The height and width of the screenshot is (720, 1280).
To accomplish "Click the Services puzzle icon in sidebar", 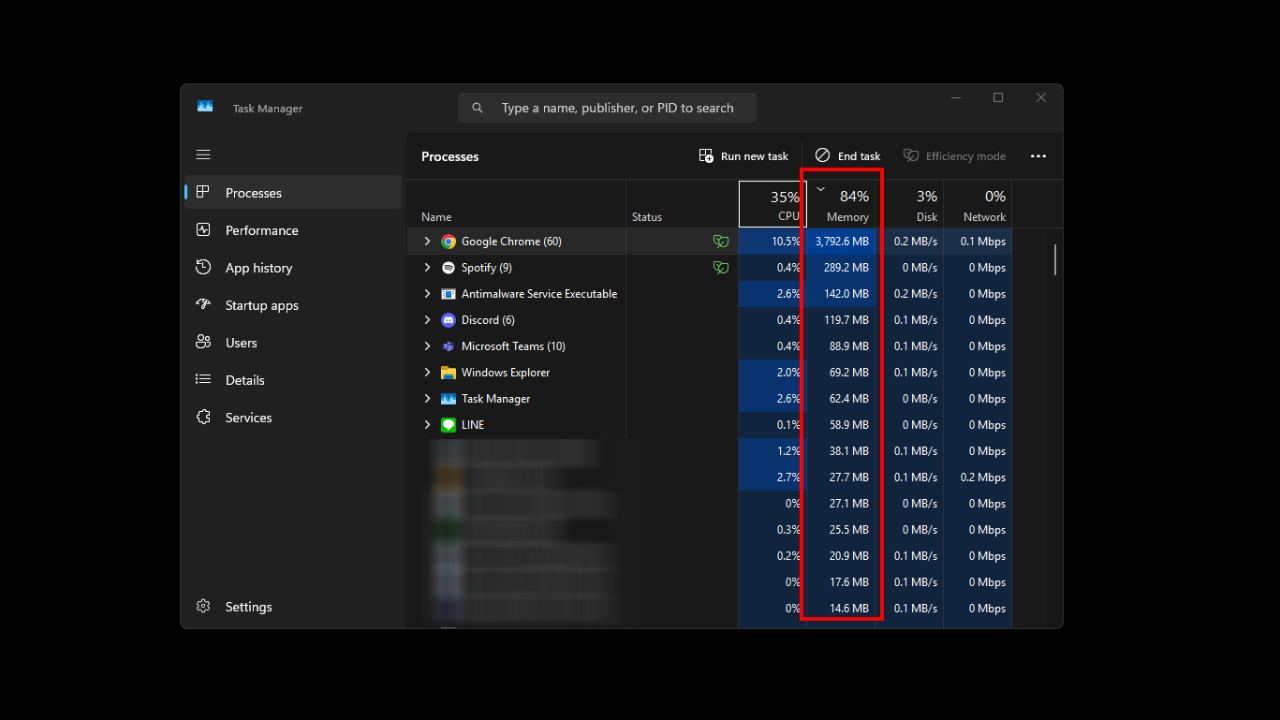I will 203,417.
